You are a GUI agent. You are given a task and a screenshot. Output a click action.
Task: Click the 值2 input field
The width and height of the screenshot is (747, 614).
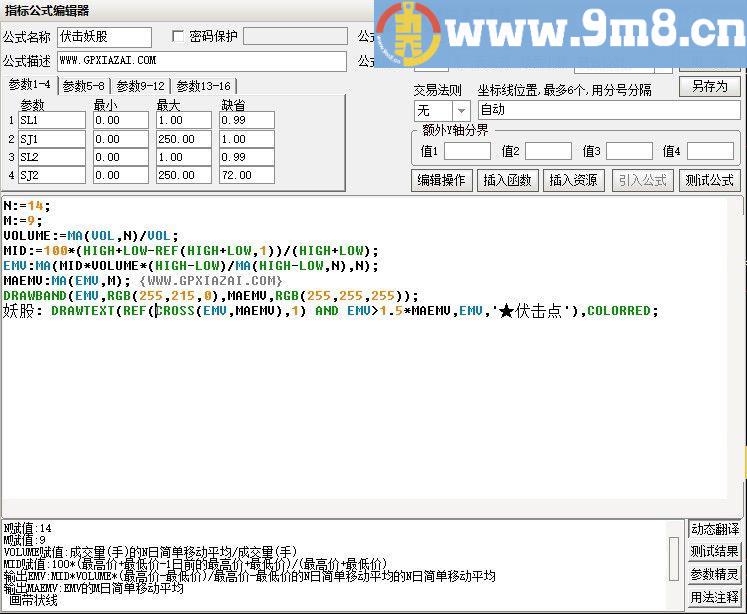(548, 151)
